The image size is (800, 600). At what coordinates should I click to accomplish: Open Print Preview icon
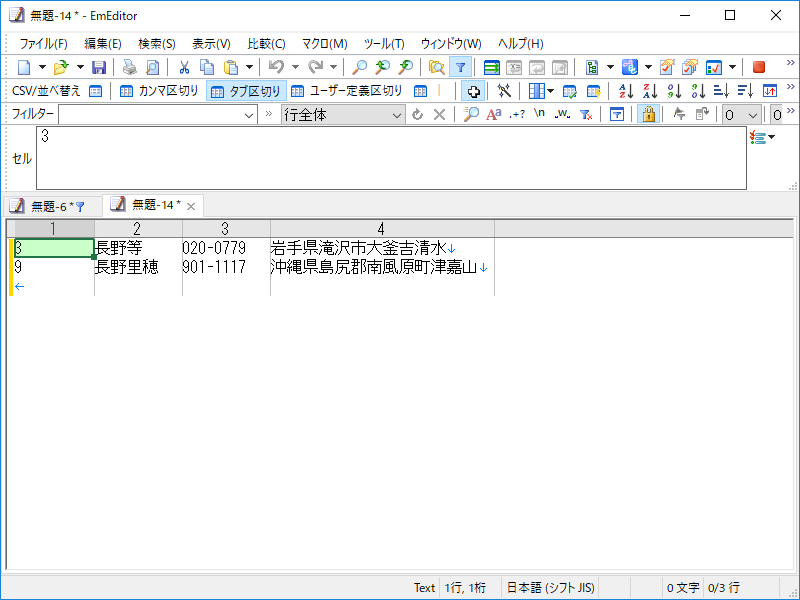(152, 67)
